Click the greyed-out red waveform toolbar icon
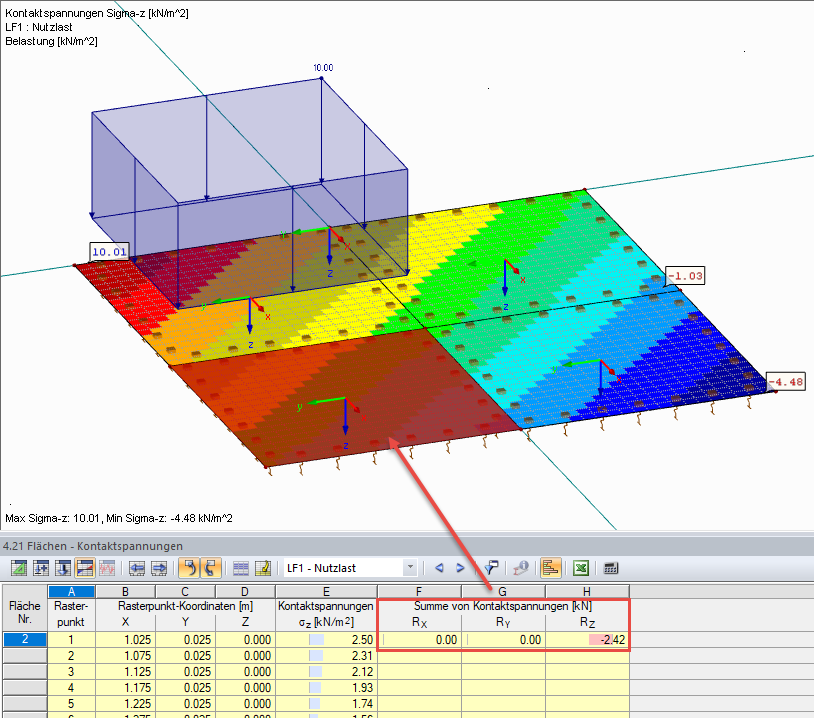The width and height of the screenshot is (814, 718). 107,568
